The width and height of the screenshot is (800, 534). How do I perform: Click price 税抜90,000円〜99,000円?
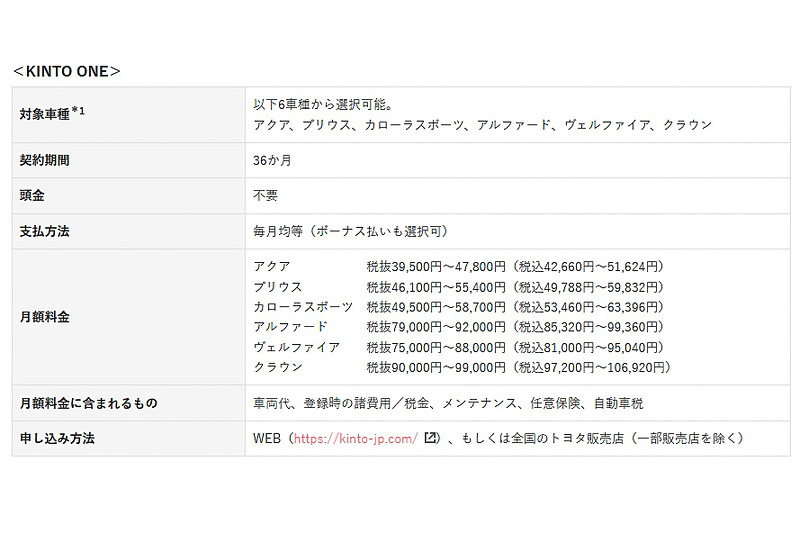436,367
